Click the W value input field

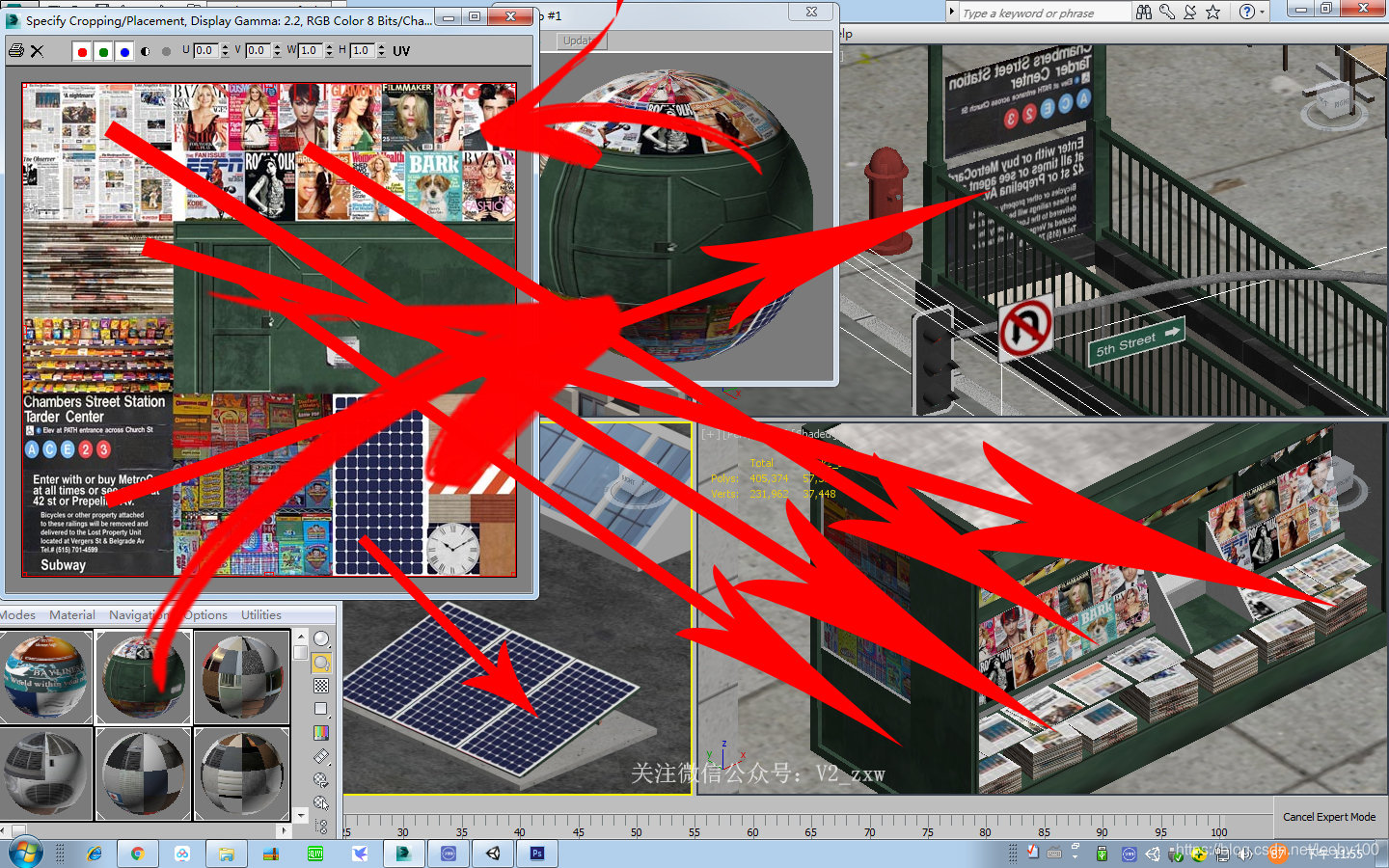(311, 50)
